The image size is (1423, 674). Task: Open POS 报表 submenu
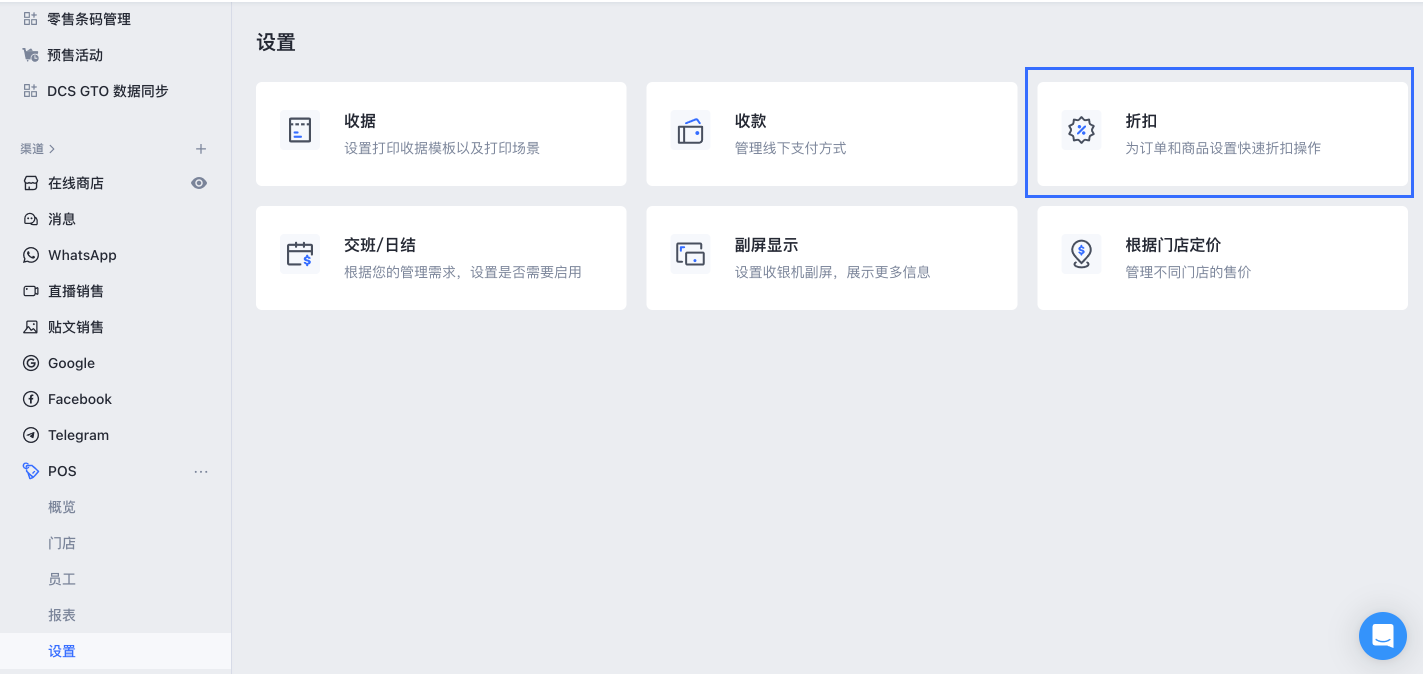click(62, 615)
